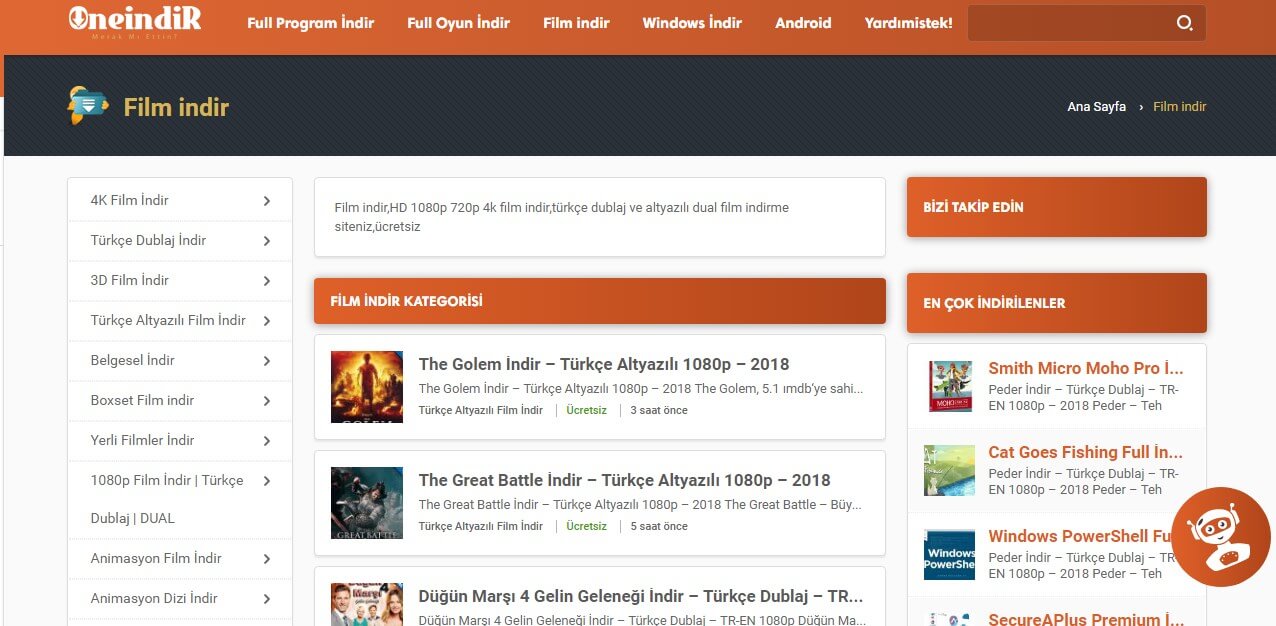Click Ücretsiz label on The Great Battle
Image resolution: width=1276 pixels, height=626 pixels.
[x=586, y=526]
